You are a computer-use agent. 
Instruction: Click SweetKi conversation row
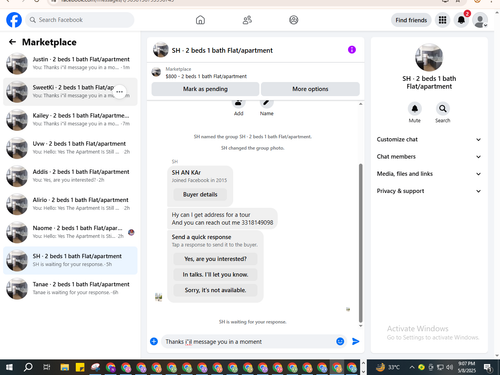(x=70, y=92)
